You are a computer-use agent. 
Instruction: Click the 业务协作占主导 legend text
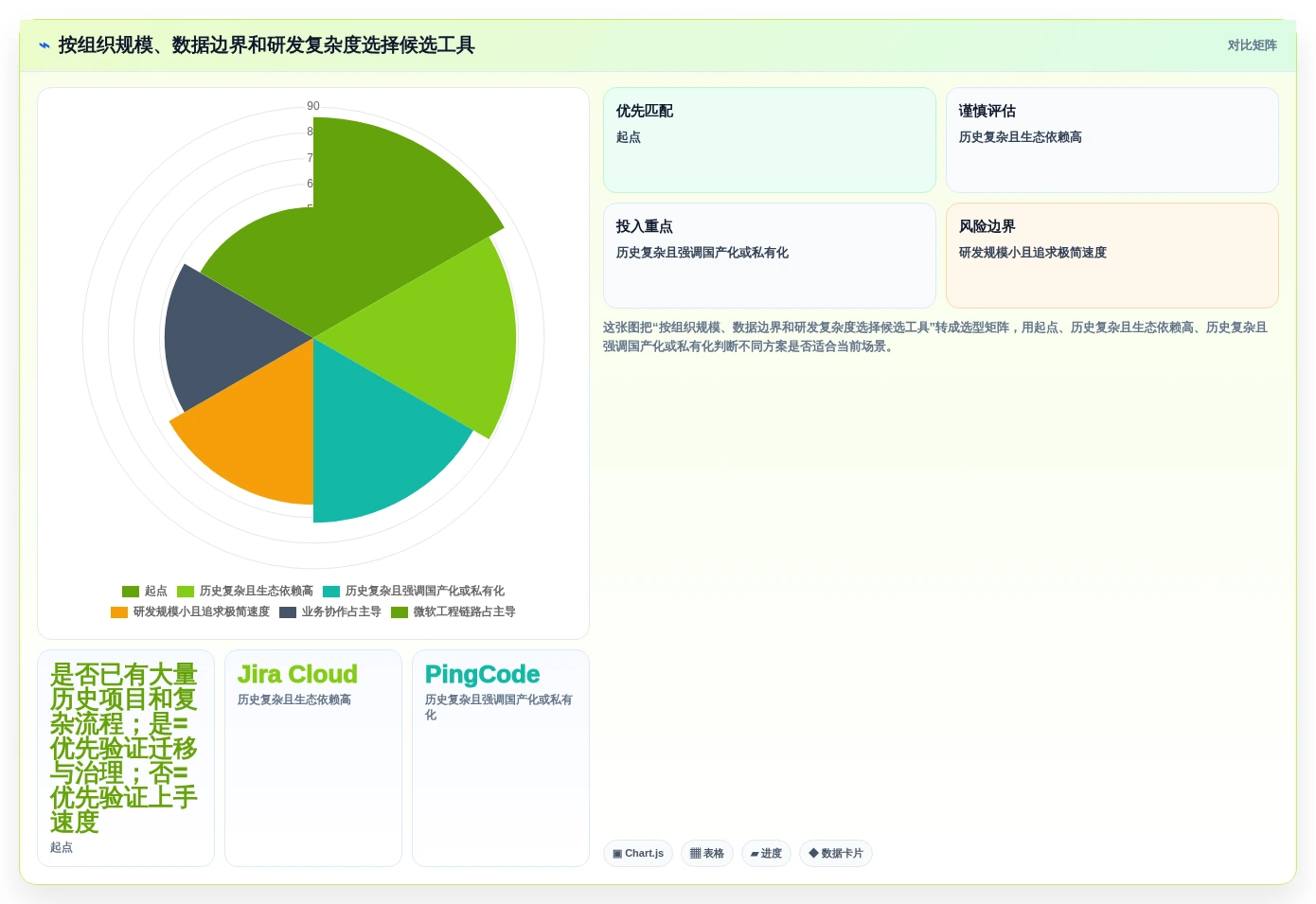pyautogui.click(x=342, y=612)
